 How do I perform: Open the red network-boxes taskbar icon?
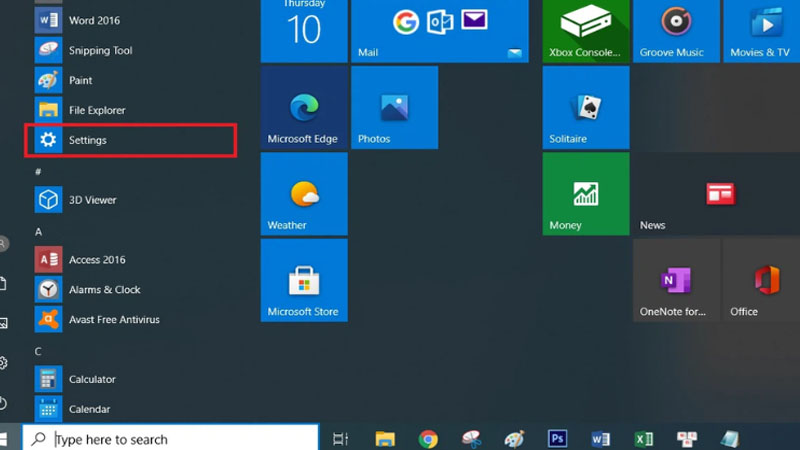coord(687,439)
